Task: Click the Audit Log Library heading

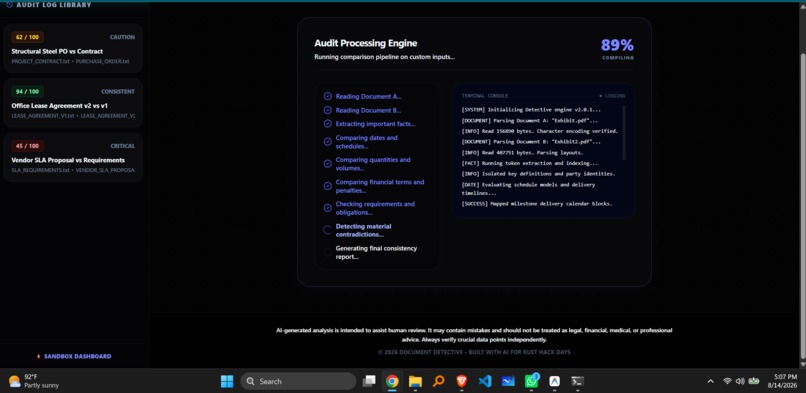Action: [54, 5]
